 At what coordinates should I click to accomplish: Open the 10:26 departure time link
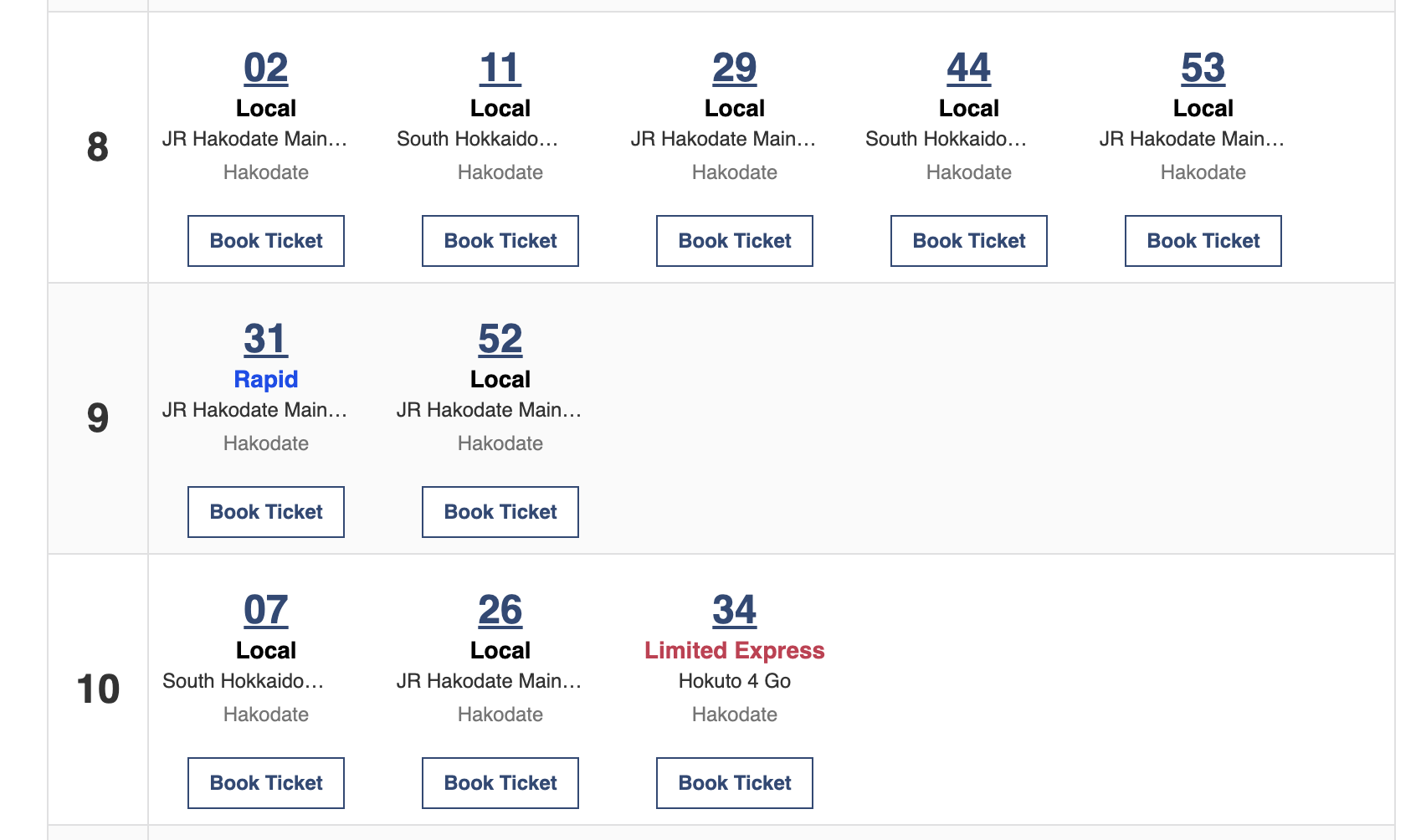[500, 611]
